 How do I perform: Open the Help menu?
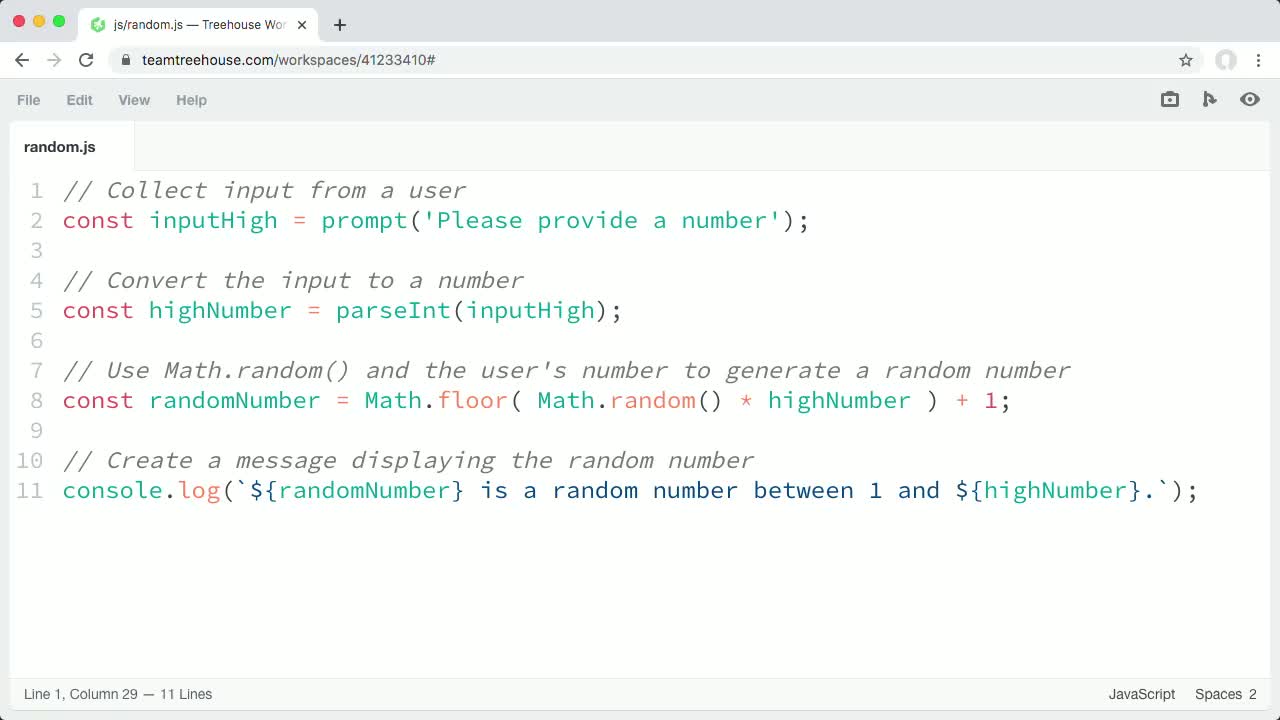pyautogui.click(x=191, y=100)
